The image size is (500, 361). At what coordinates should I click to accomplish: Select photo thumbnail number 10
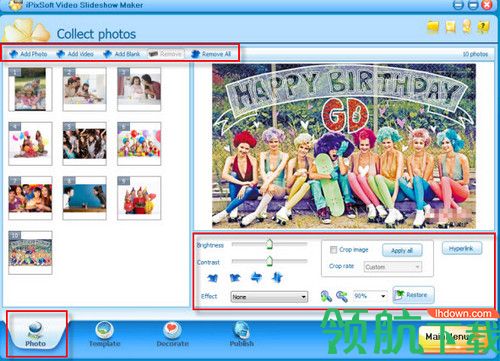[x=30, y=252]
